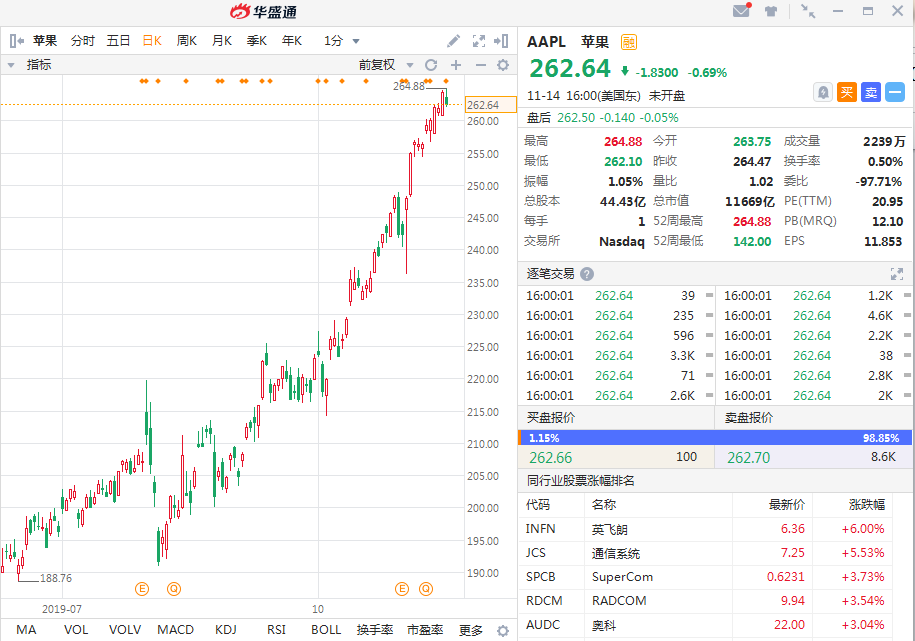Click the second E earnings marker
This screenshot has width=915, height=641.
(402, 589)
